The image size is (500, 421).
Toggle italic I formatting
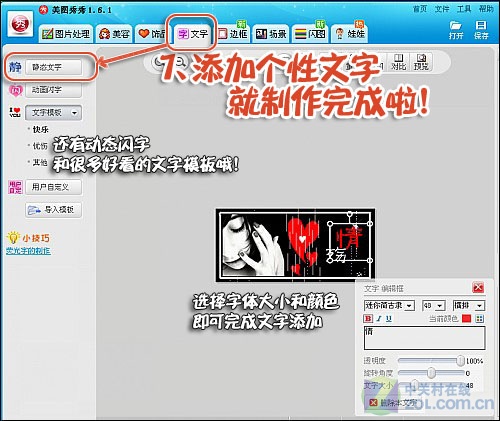click(379, 319)
